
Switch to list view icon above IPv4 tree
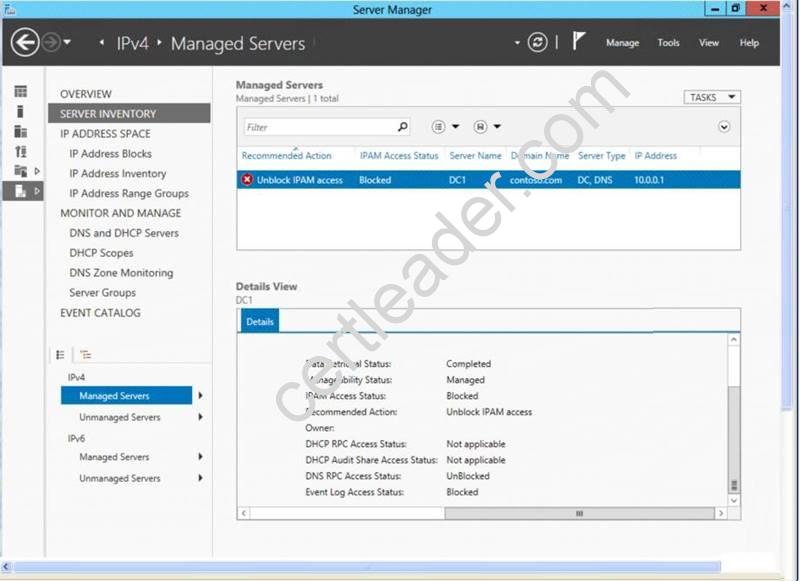[61, 354]
